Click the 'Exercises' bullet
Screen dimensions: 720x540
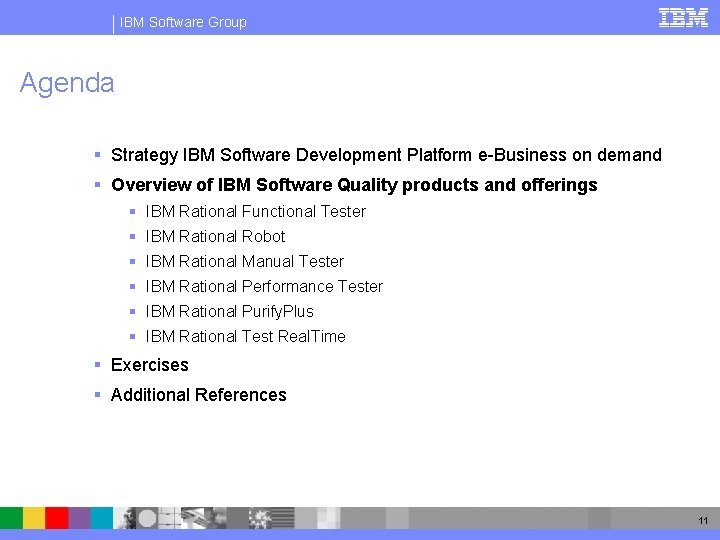(x=150, y=365)
